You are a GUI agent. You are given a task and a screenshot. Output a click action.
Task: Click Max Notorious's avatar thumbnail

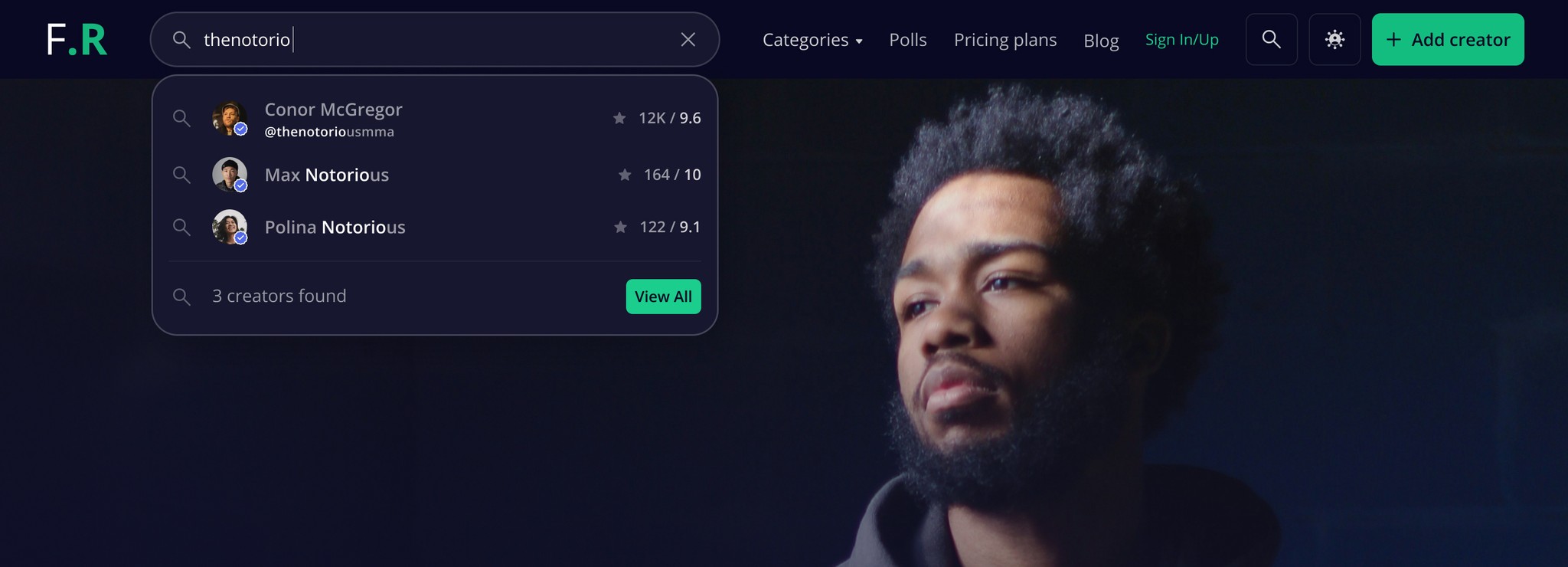[230, 175]
